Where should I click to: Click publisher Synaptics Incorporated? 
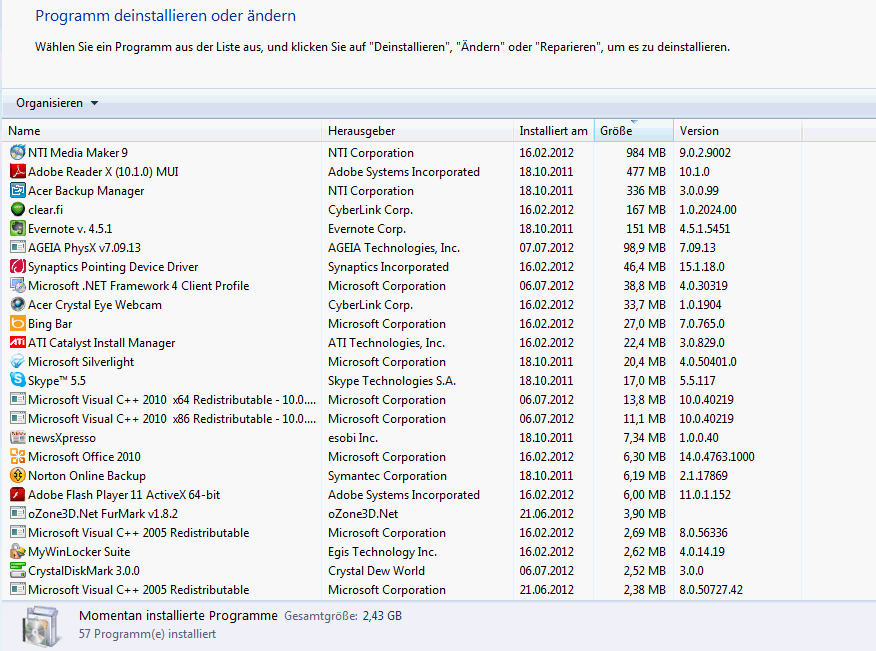click(x=388, y=267)
